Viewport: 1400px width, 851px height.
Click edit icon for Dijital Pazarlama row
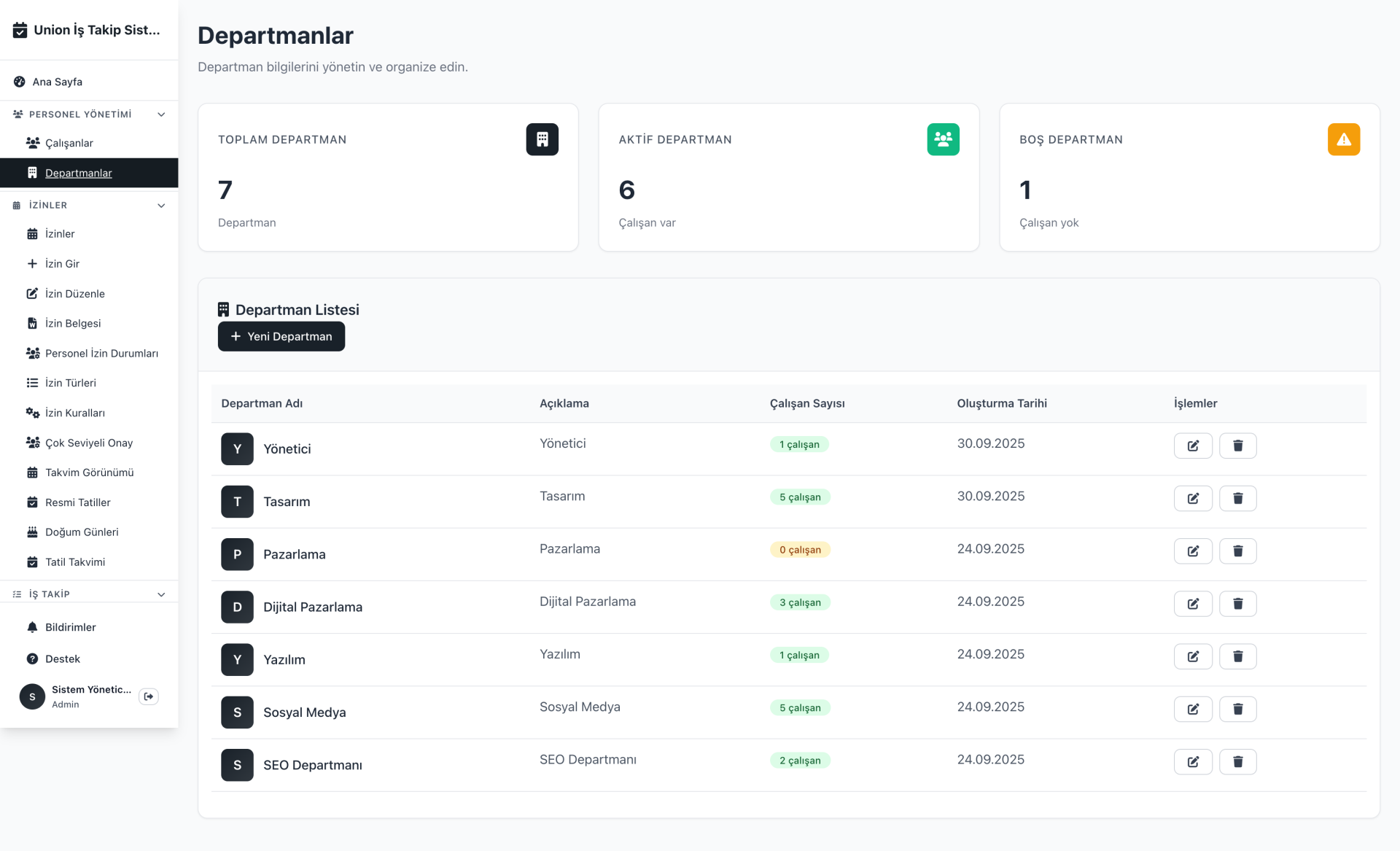pos(1193,604)
